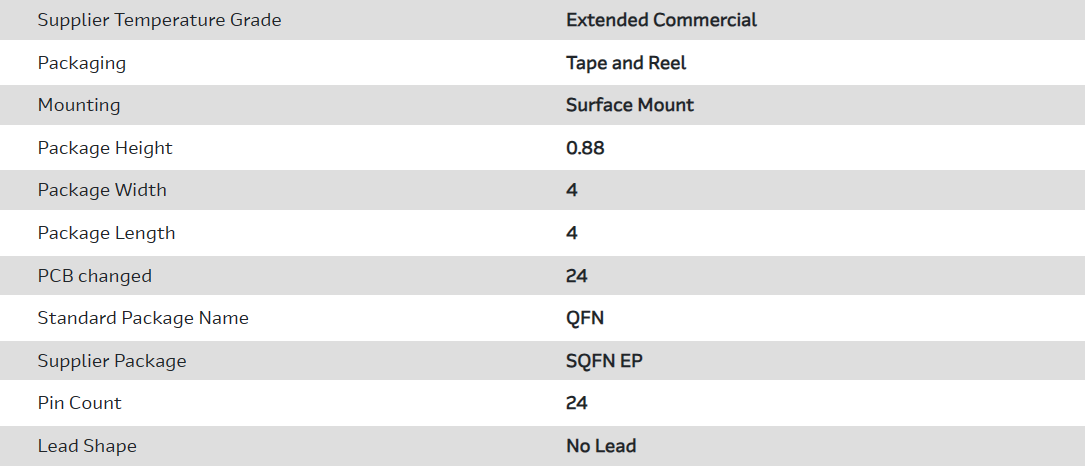The width and height of the screenshot is (1085, 467).
Task: Select the 0.88 height value
Action: tap(585, 148)
